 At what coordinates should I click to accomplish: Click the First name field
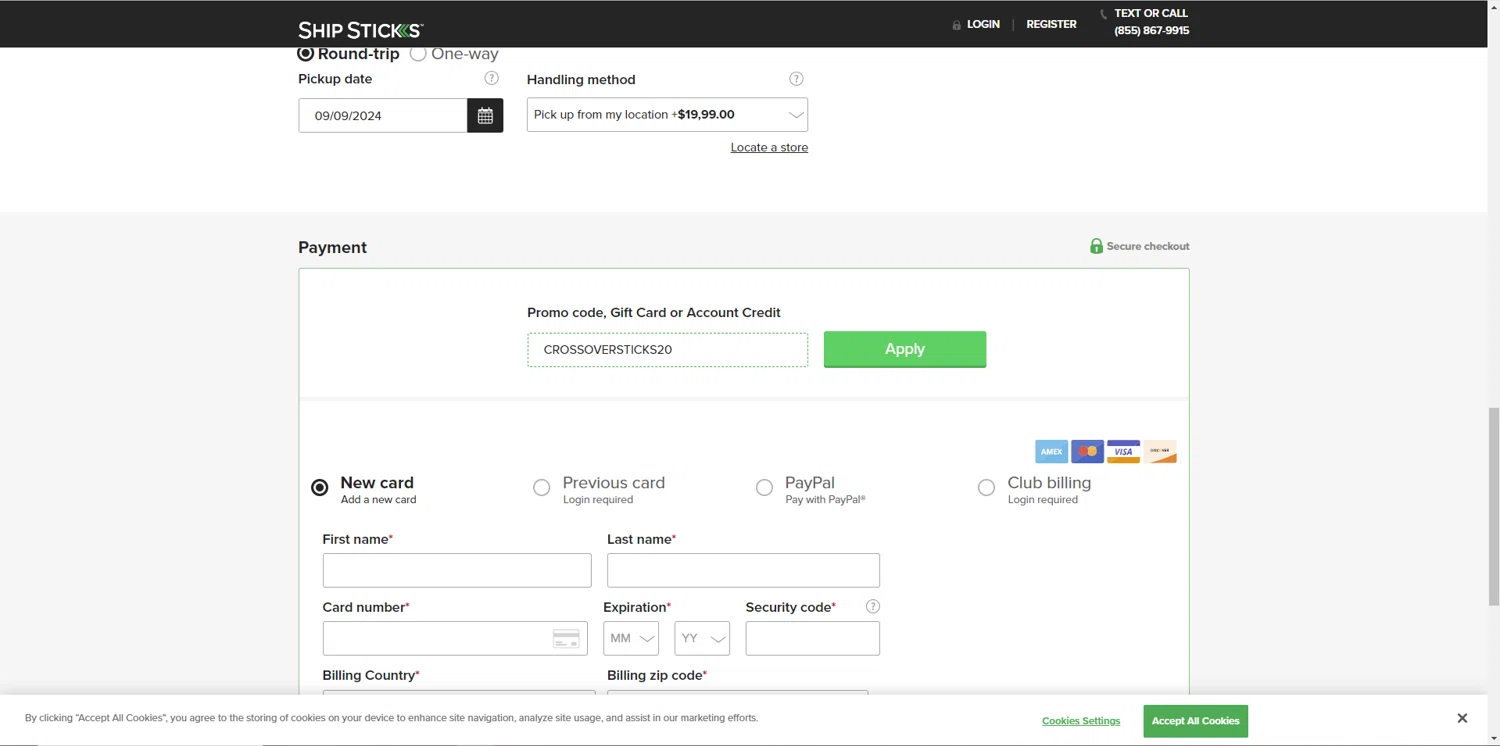457,571
